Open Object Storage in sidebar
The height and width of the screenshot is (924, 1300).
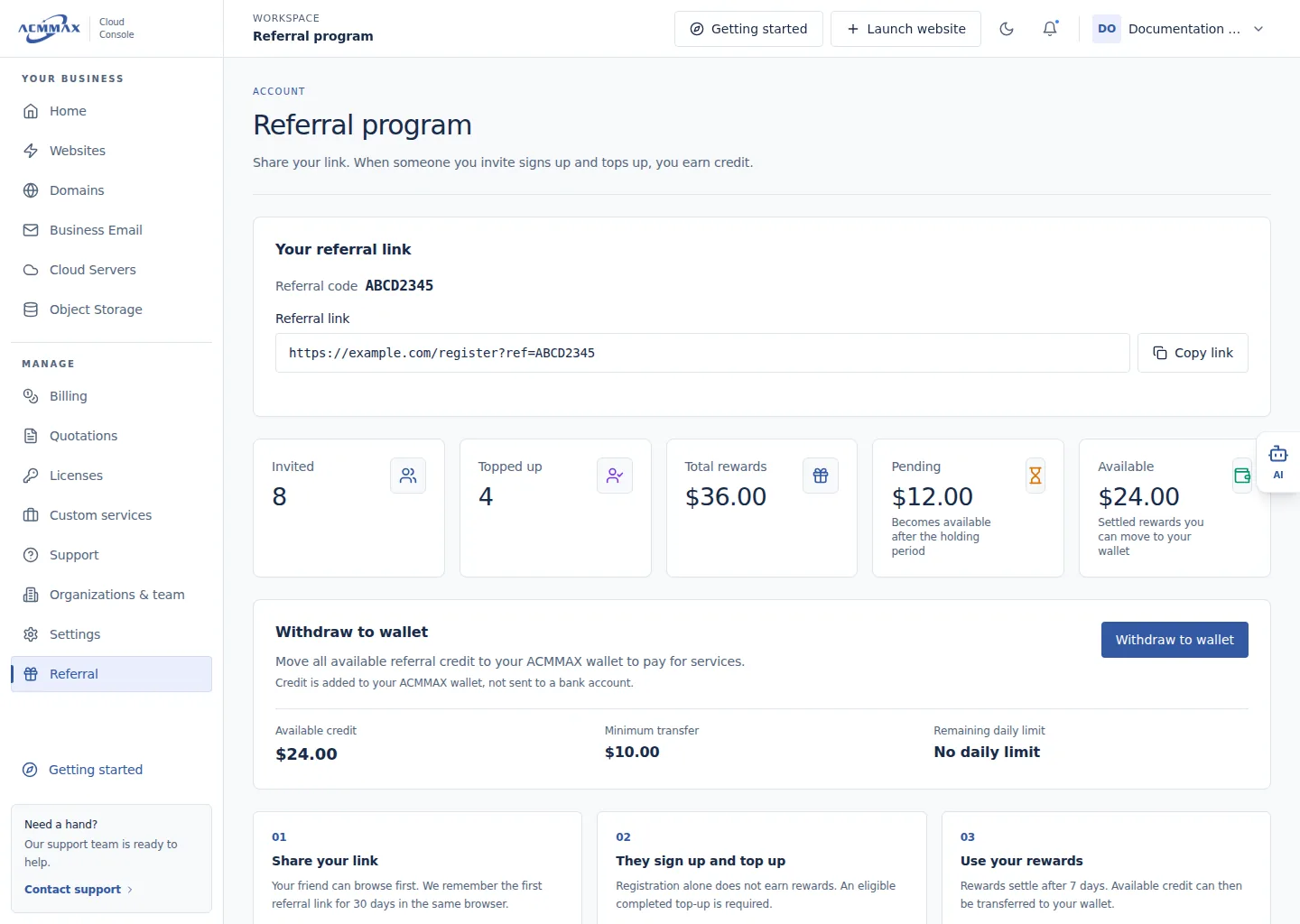pyautogui.click(x=111, y=310)
